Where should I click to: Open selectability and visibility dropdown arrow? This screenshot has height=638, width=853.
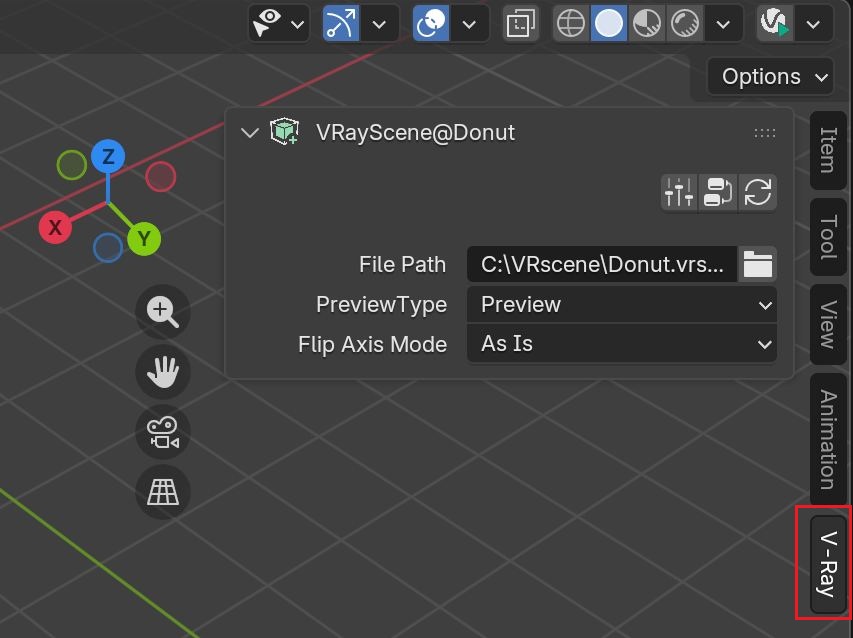(298, 24)
